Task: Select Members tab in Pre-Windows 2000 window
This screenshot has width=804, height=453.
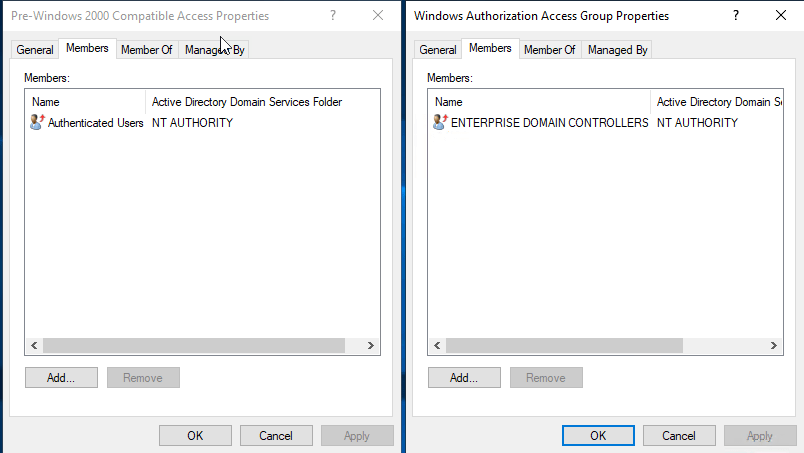Action: [x=87, y=48]
